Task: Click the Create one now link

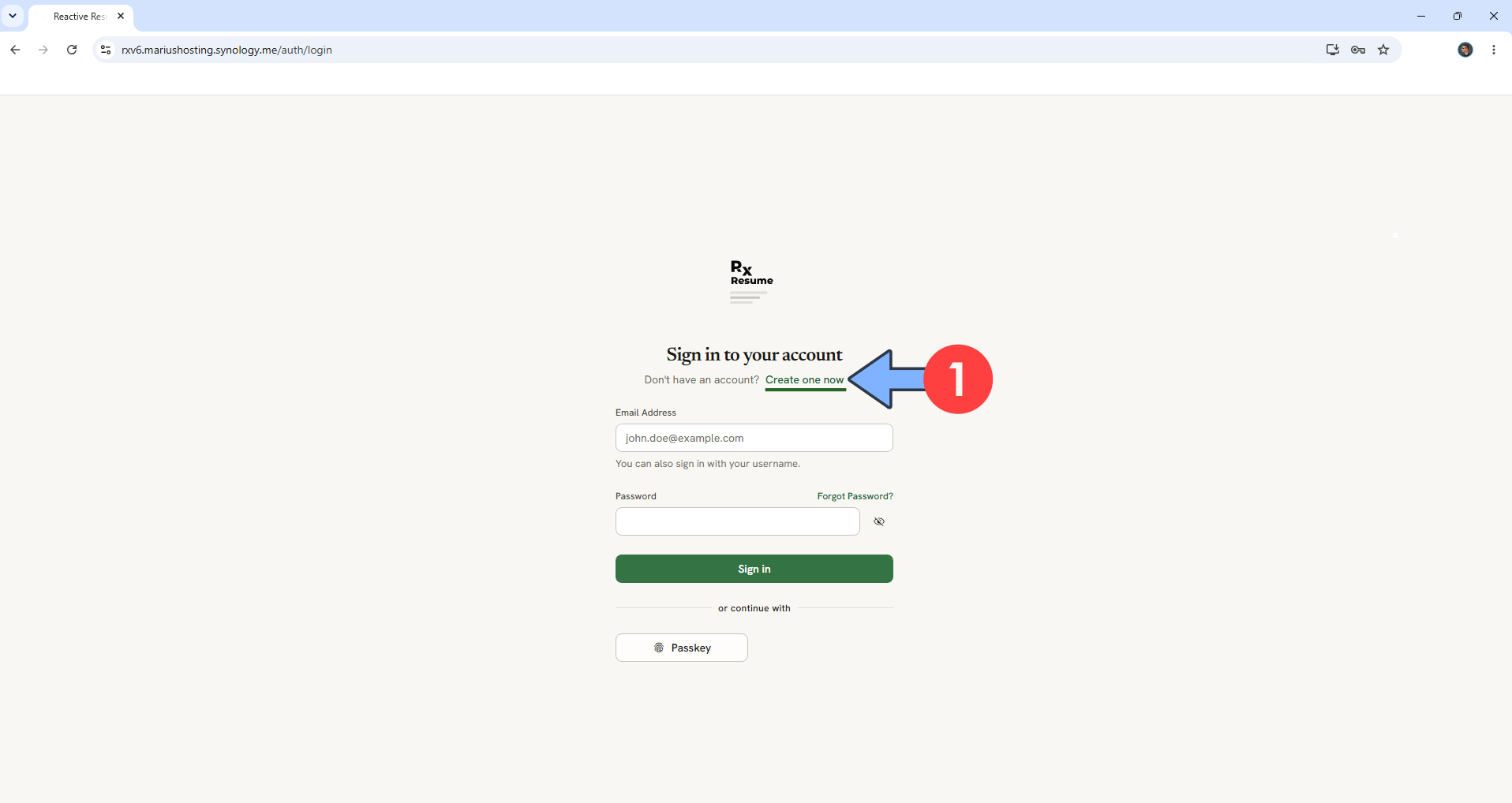Action: [805, 380]
